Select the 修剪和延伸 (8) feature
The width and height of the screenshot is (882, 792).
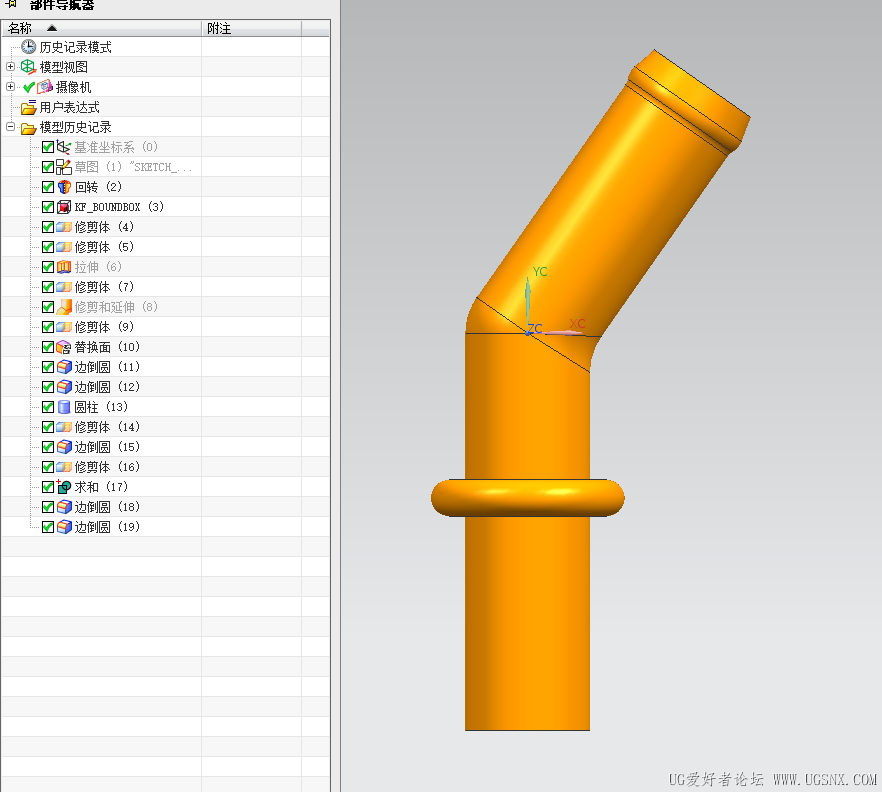116,307
